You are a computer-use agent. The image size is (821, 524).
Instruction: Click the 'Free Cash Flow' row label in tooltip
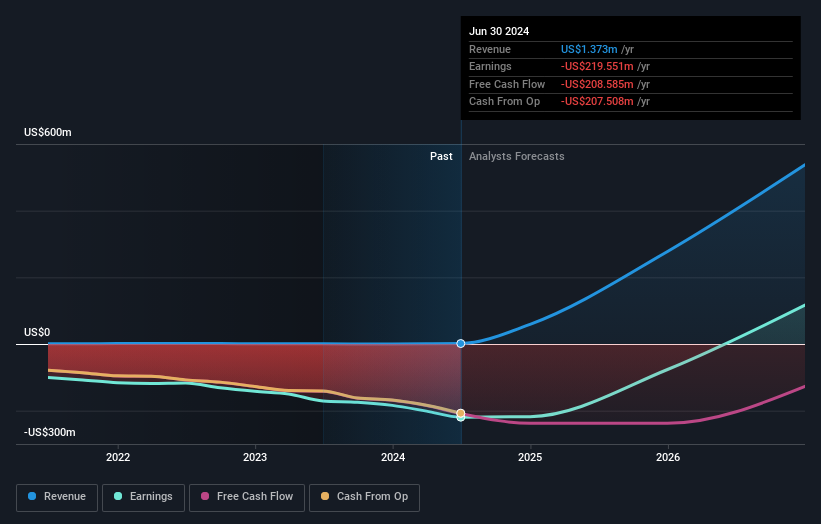point(507,84)
